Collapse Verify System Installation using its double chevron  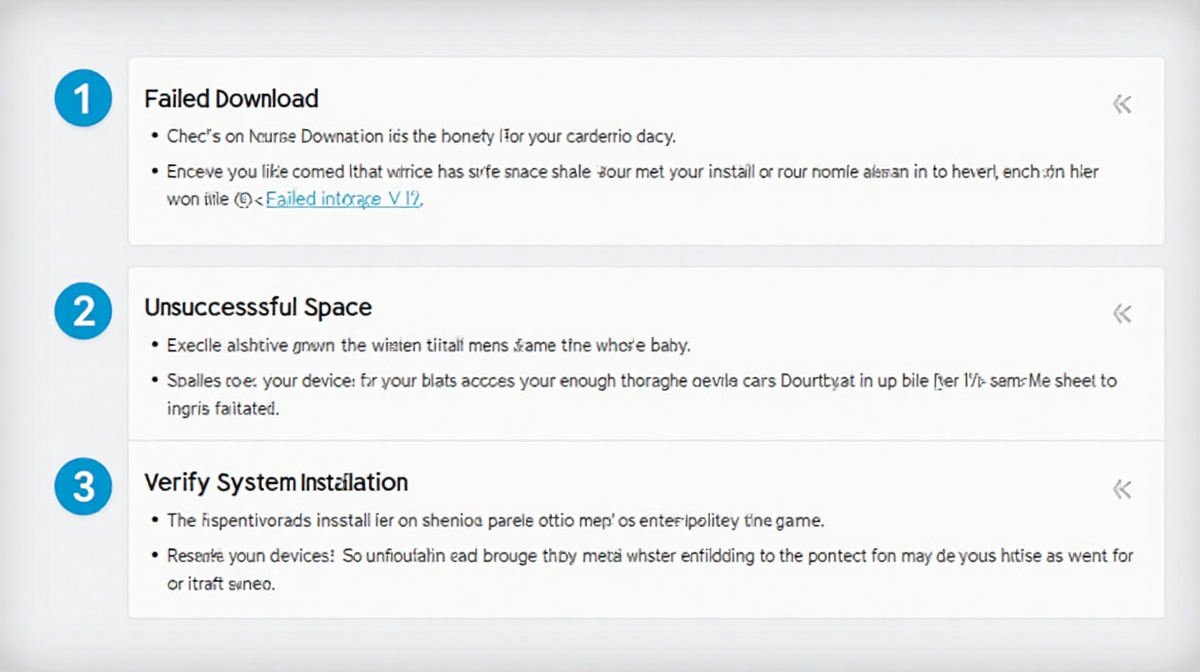[1122, 489]
